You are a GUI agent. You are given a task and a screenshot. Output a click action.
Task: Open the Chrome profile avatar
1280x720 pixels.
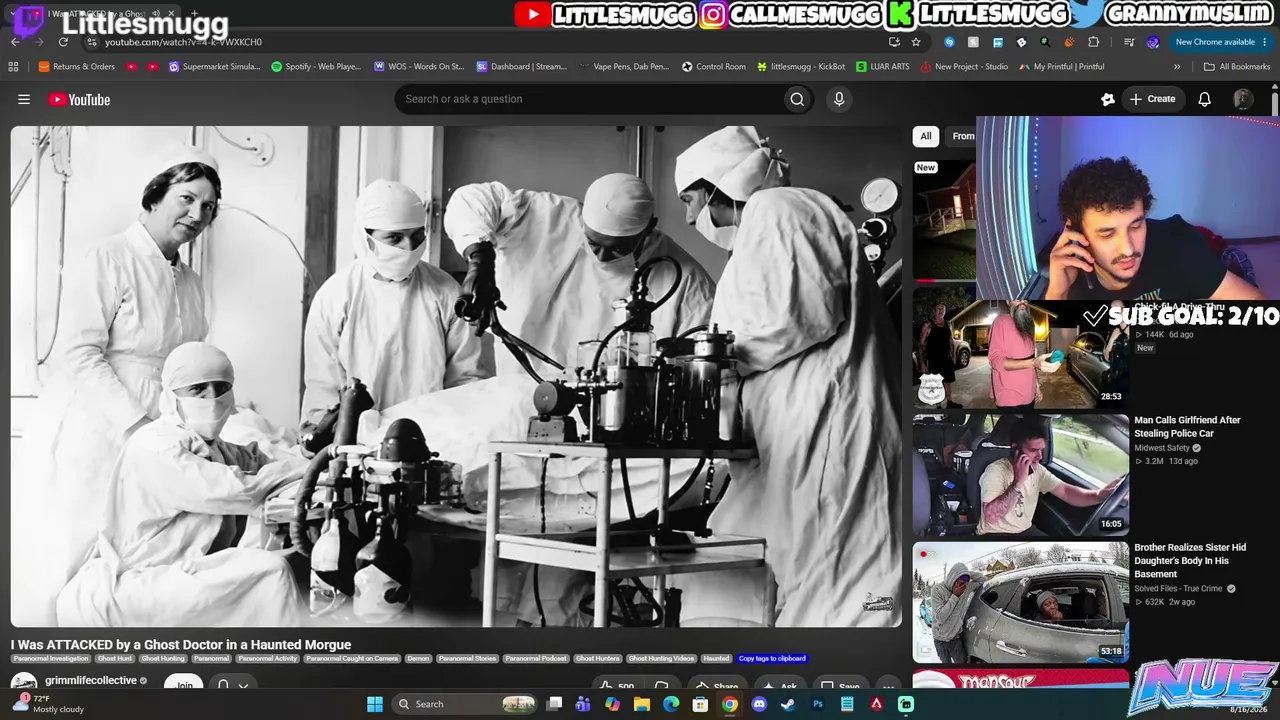pyautogui.click(x=1153, y=42)
